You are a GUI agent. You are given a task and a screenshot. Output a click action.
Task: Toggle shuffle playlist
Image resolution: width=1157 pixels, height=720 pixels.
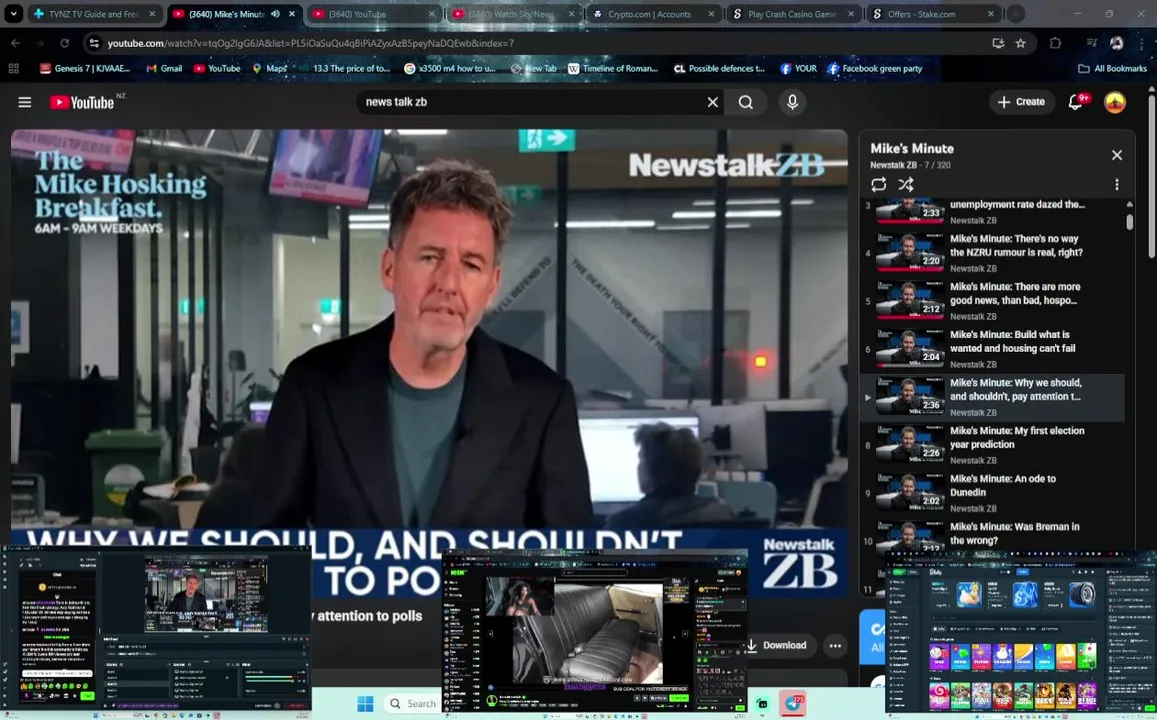tap(906, 184)
